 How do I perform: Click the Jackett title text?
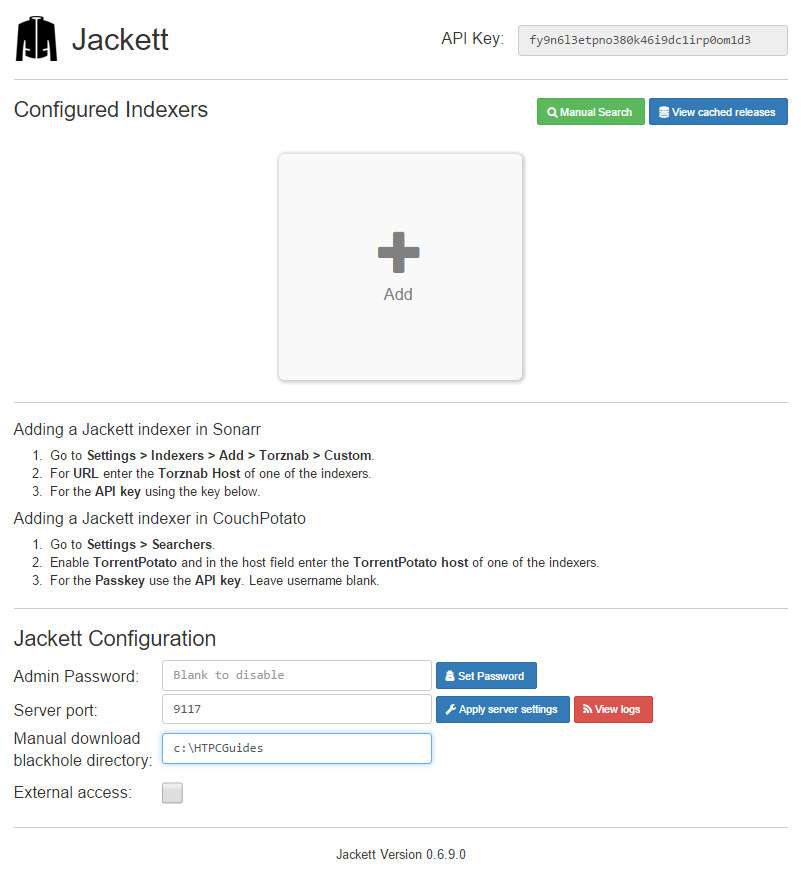click(x=120, y=40)
